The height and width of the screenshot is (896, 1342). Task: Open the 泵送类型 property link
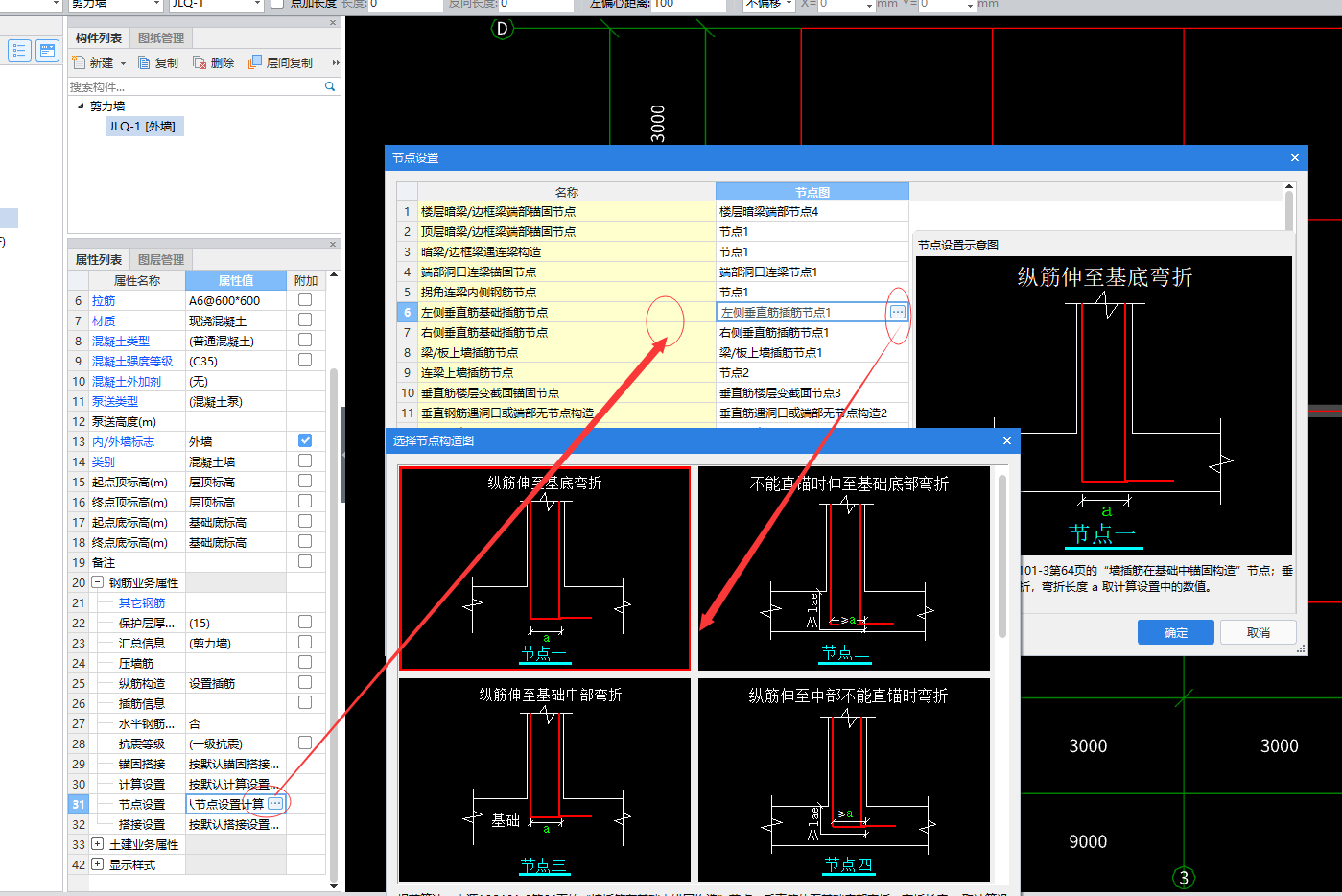click(115, 401)
